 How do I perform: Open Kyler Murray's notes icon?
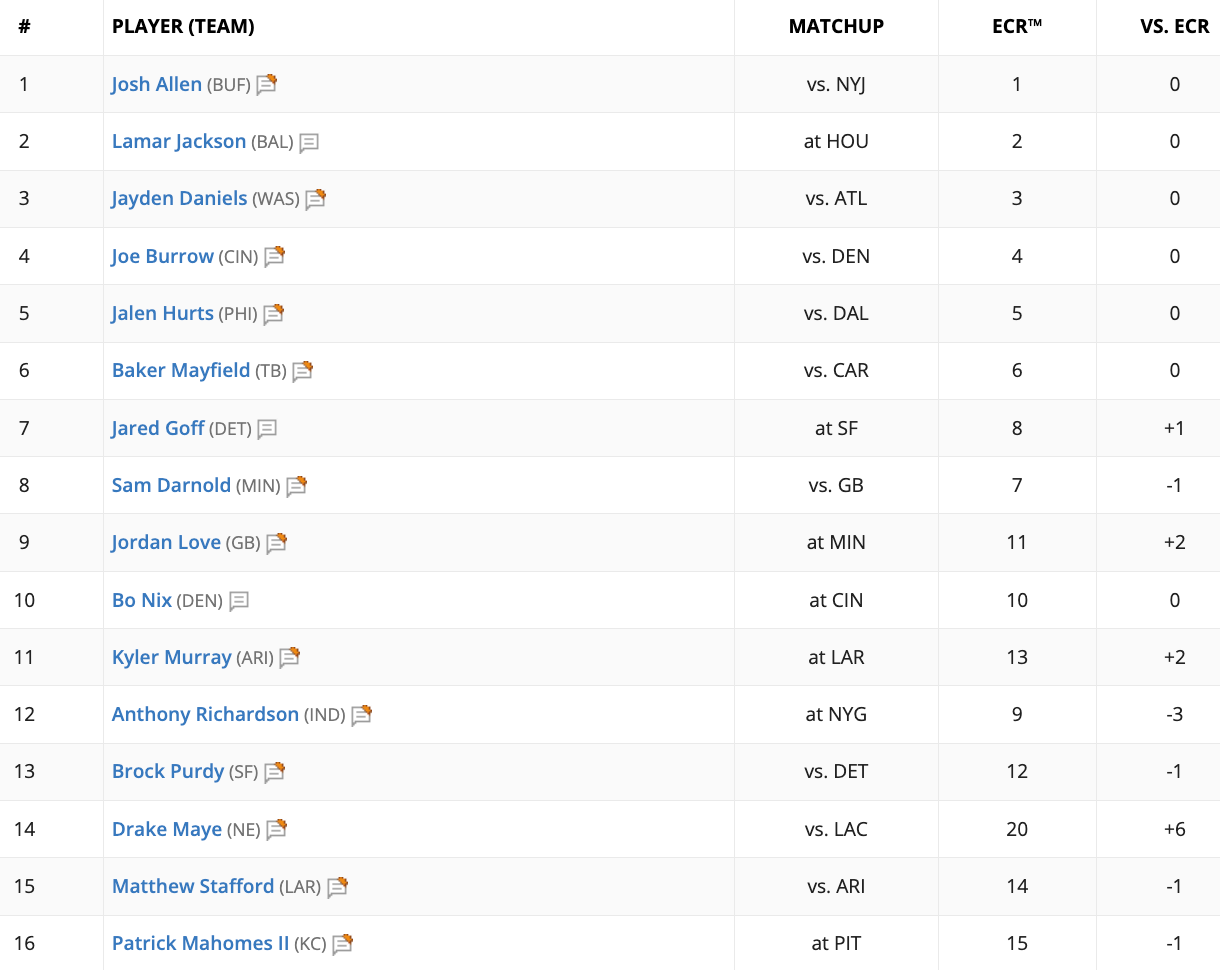[x=289, y=658]
